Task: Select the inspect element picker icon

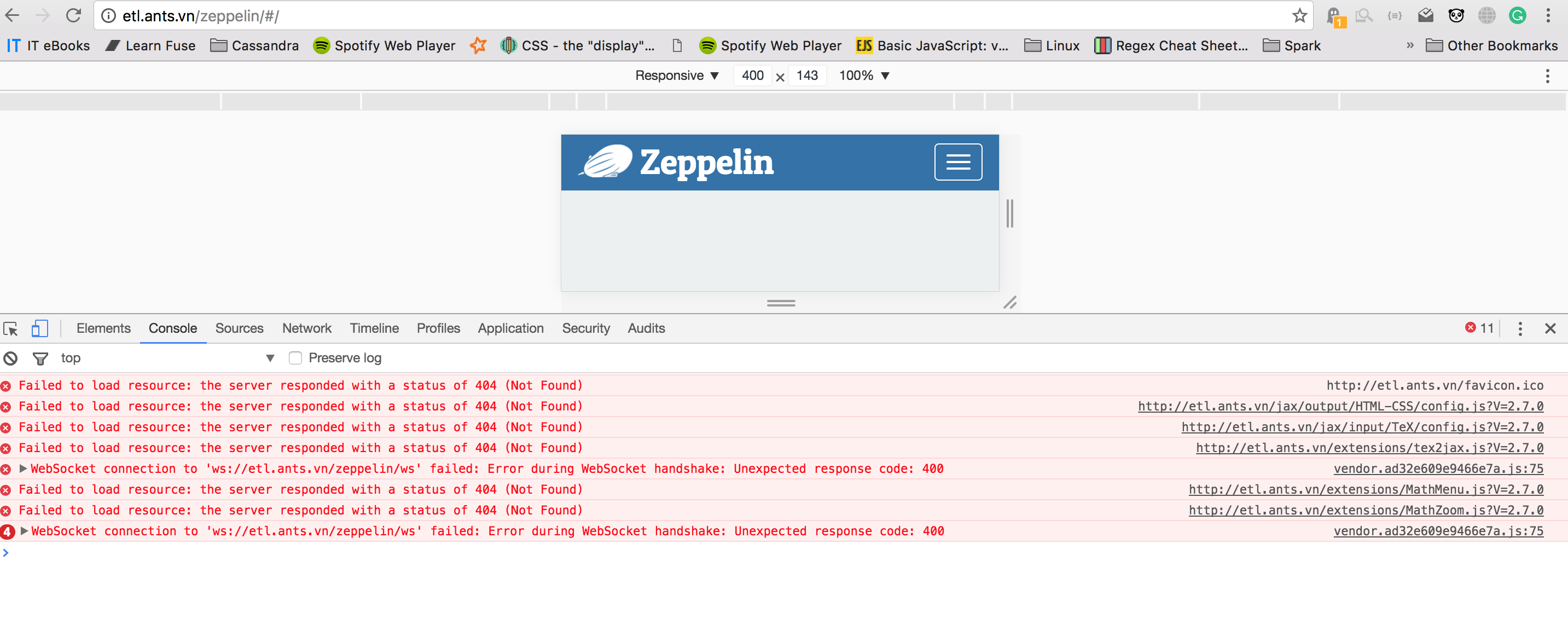Action: pyautogui.click(x=11, y=328)
